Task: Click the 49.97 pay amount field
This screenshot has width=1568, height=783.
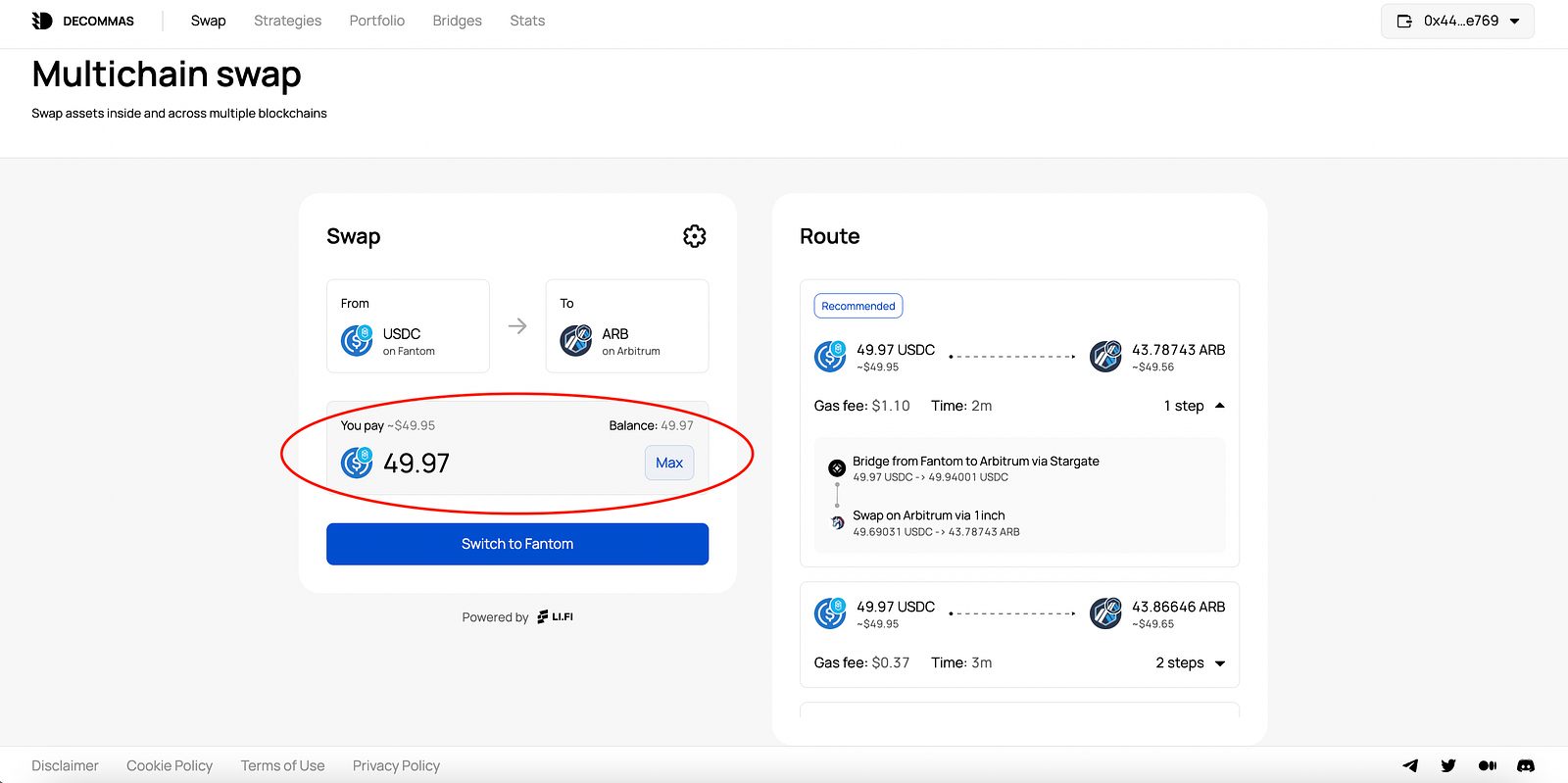Action: (416, 463)
